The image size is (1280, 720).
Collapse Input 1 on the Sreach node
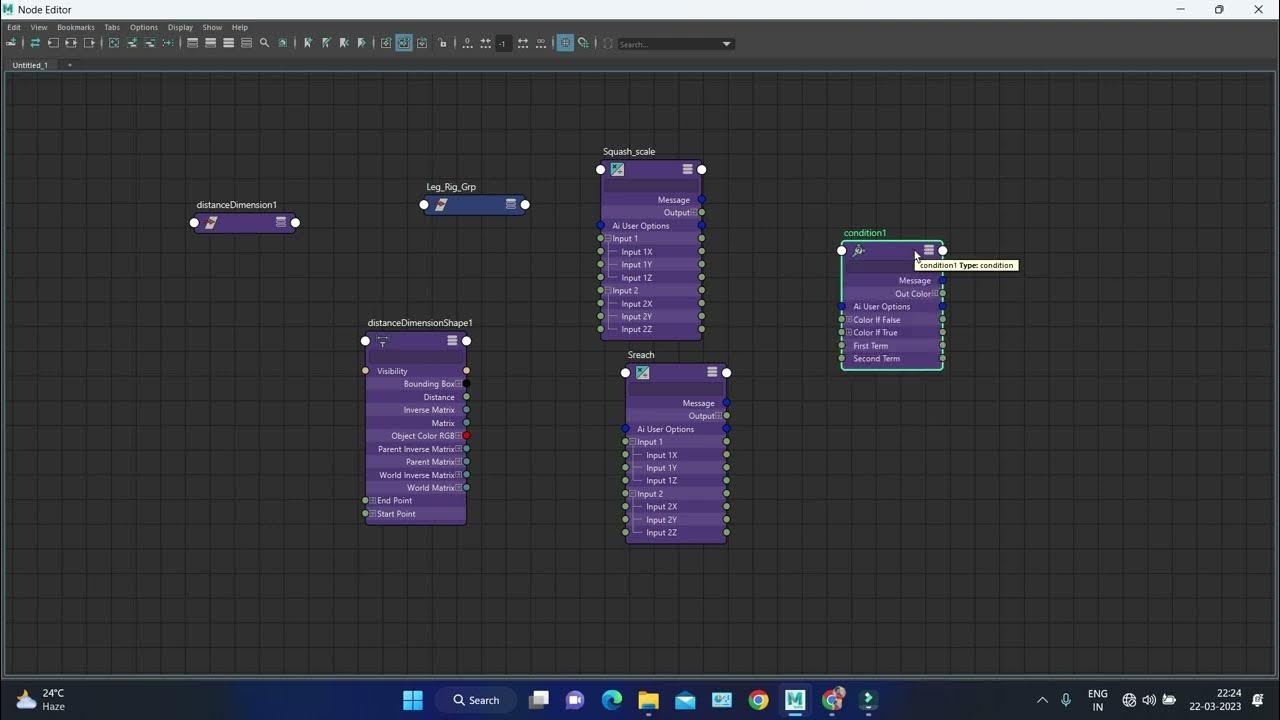[x=633, y=442]
